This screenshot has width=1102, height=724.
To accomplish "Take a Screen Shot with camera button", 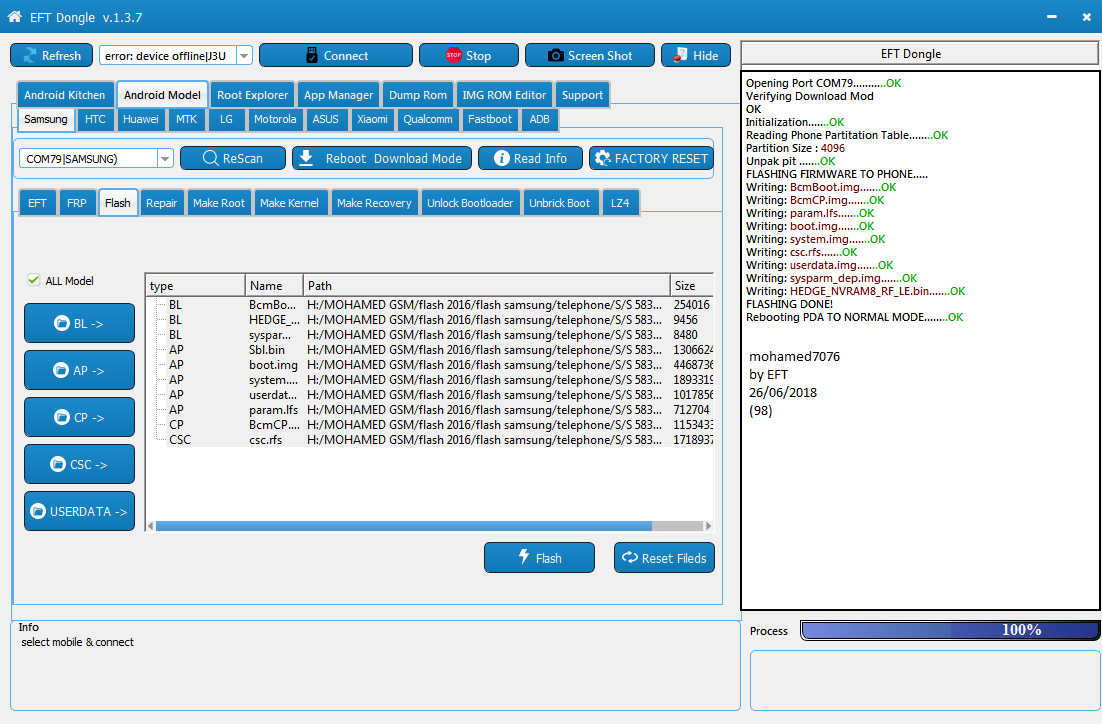I will click(590, 56).
